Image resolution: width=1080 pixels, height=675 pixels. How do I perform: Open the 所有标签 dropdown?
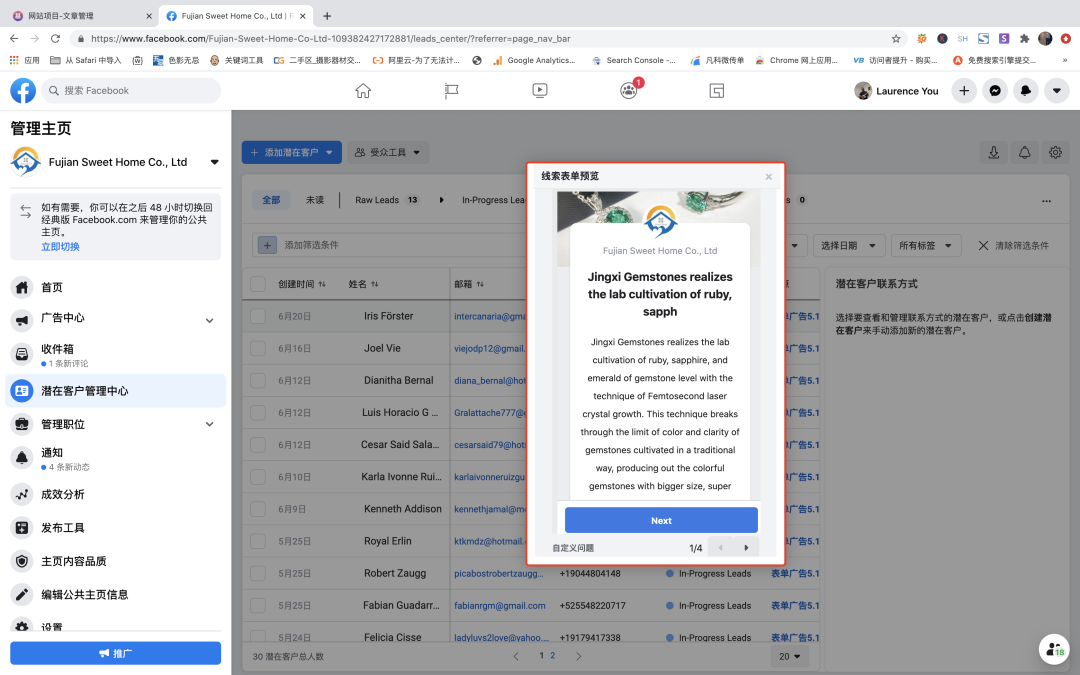pos(925,245)
